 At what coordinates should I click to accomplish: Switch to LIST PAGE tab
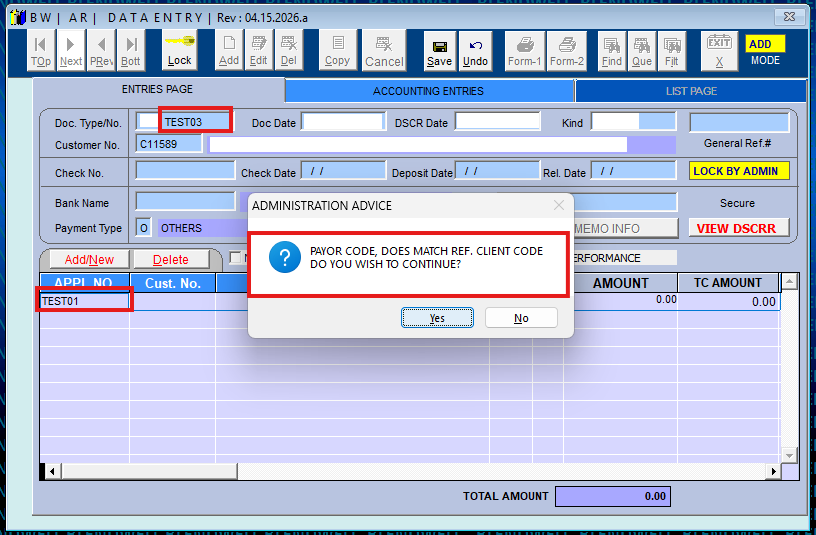691,91
